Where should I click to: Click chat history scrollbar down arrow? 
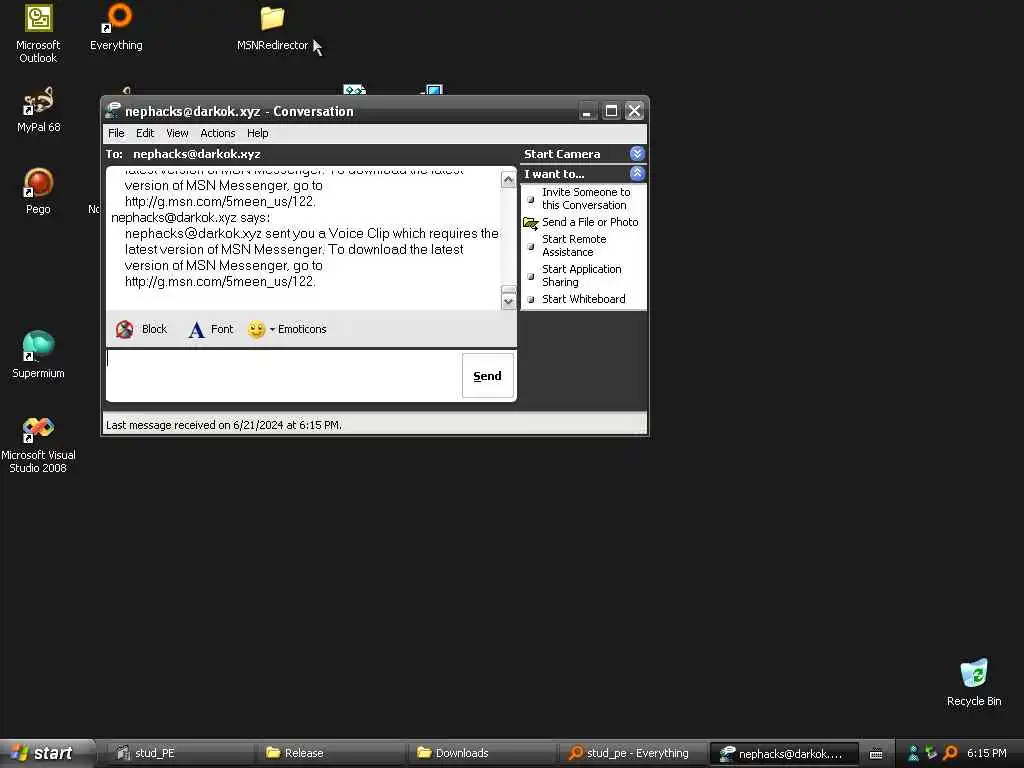(508, 301)
